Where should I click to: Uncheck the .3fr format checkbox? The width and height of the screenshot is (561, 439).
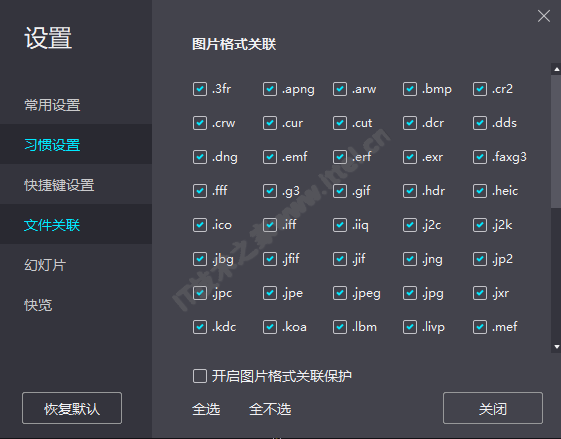click(x=200, y=89)
